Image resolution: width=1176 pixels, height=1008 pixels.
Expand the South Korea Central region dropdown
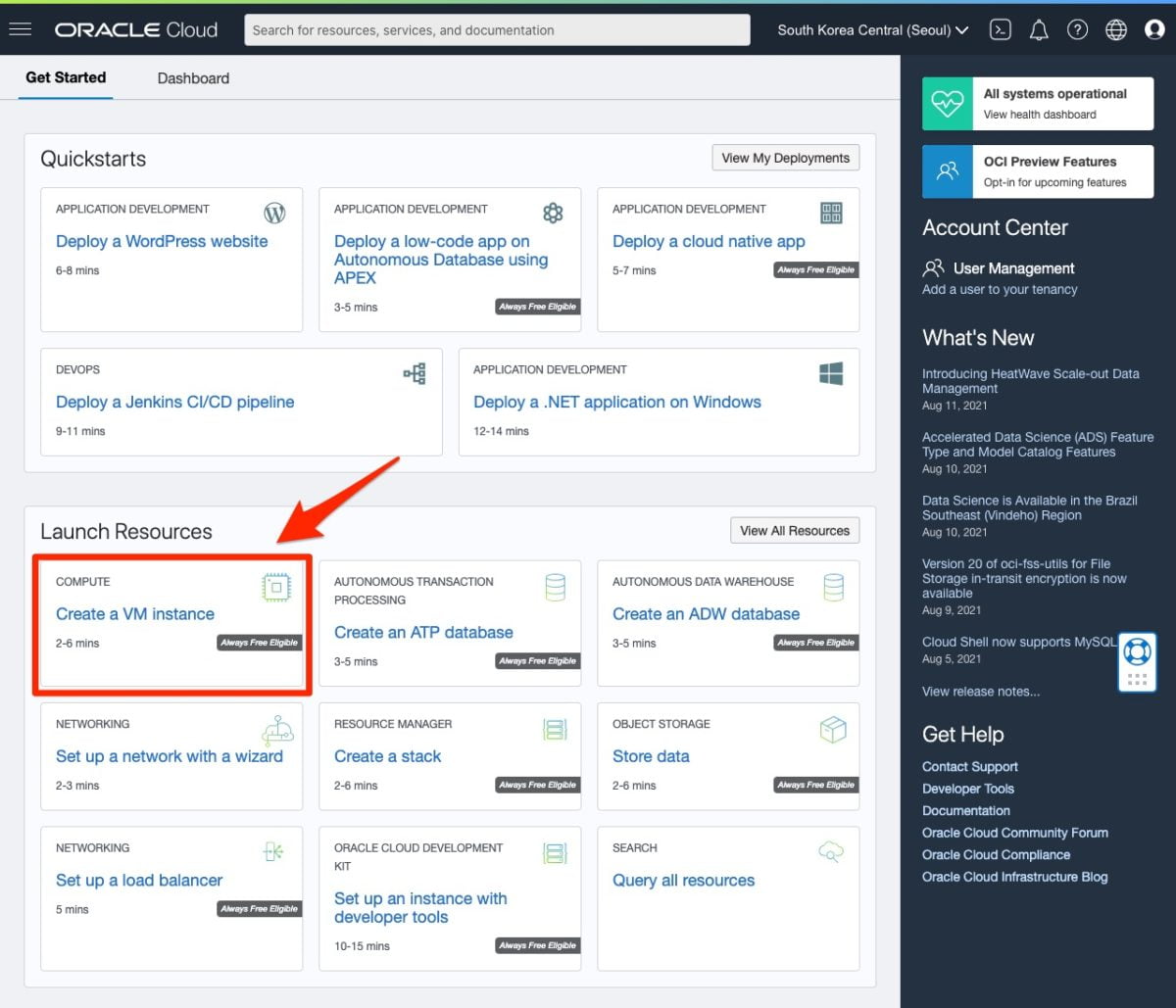870,29
